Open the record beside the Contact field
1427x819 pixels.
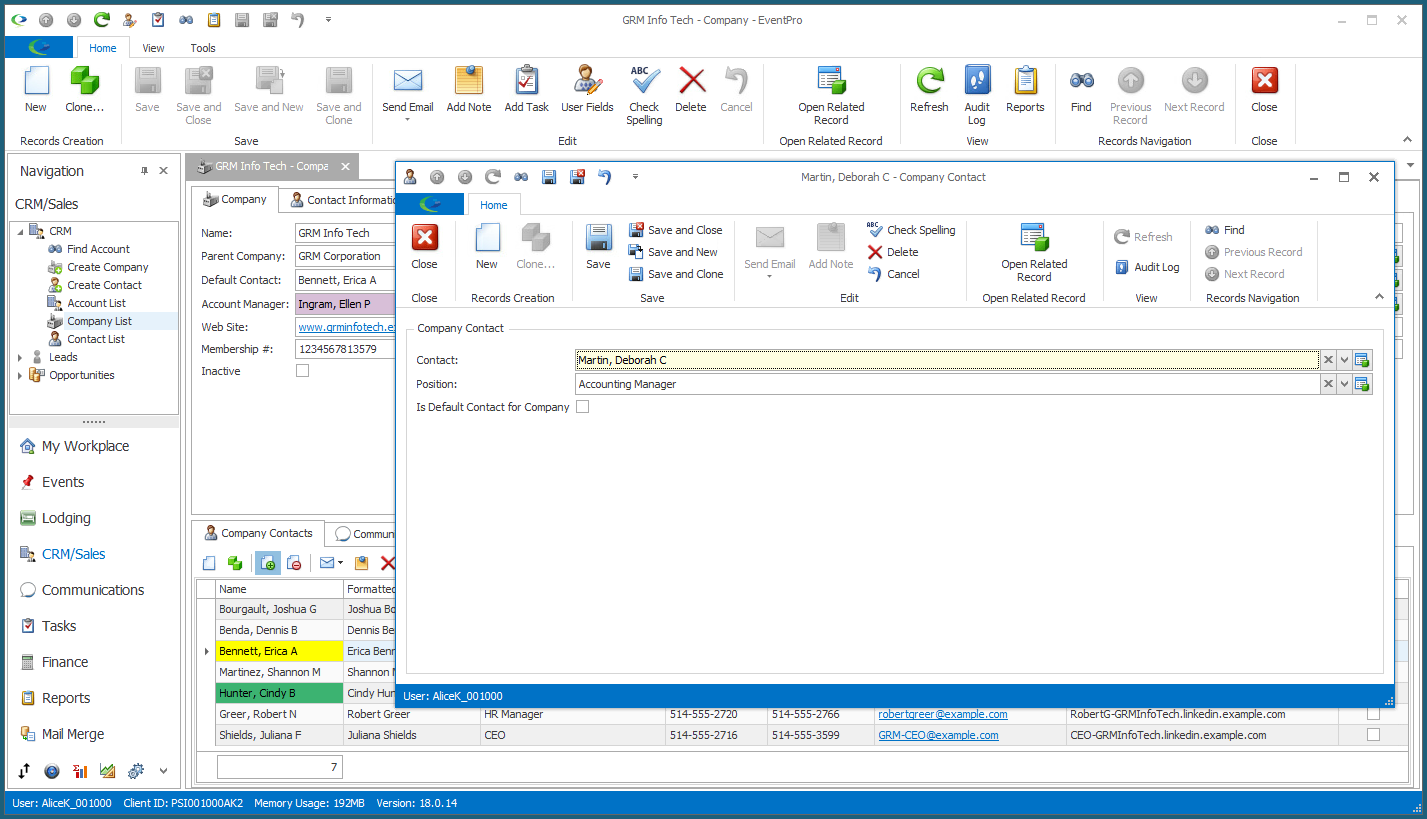pos(1362,360)
